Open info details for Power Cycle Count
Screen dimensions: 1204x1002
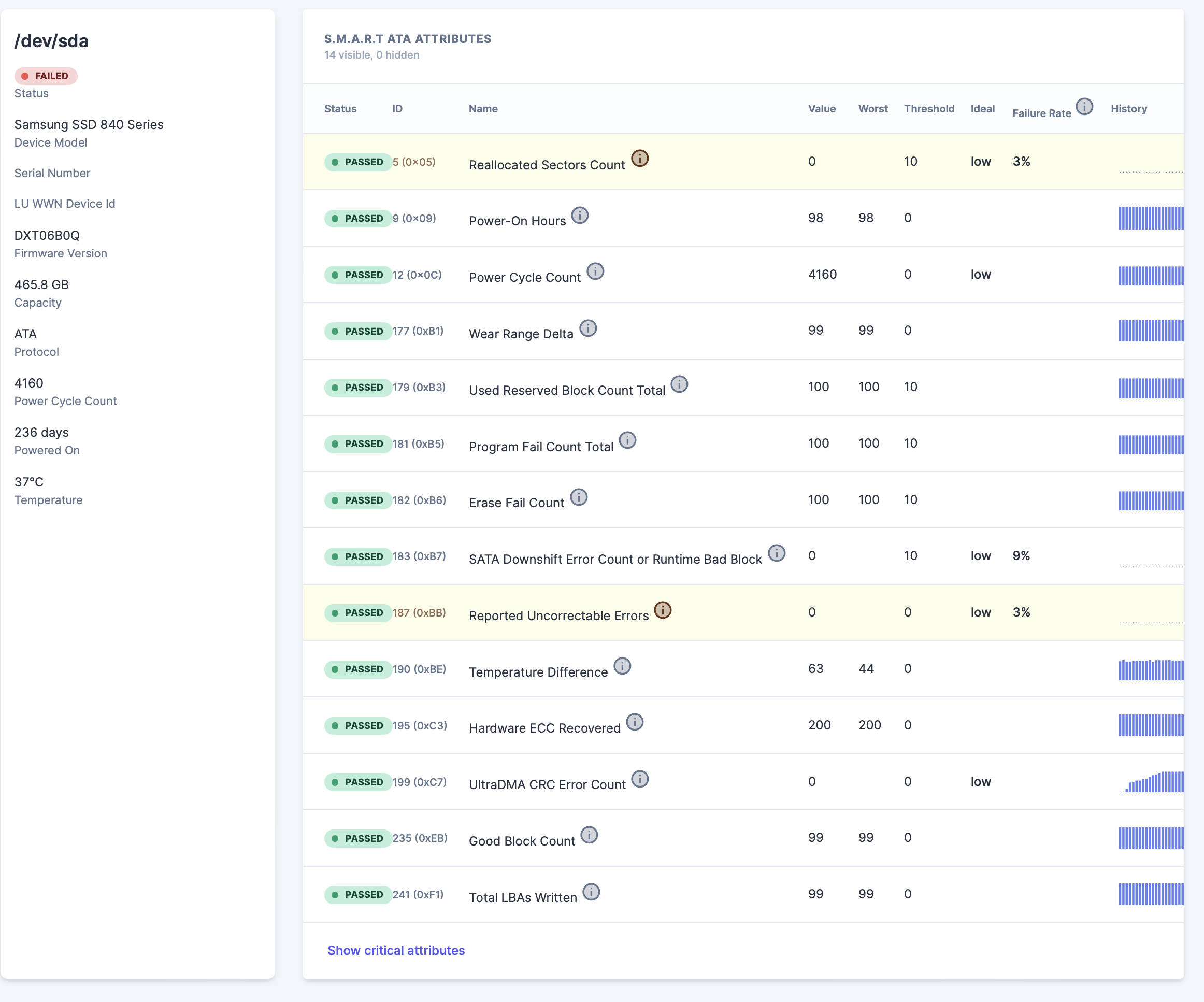596,271
